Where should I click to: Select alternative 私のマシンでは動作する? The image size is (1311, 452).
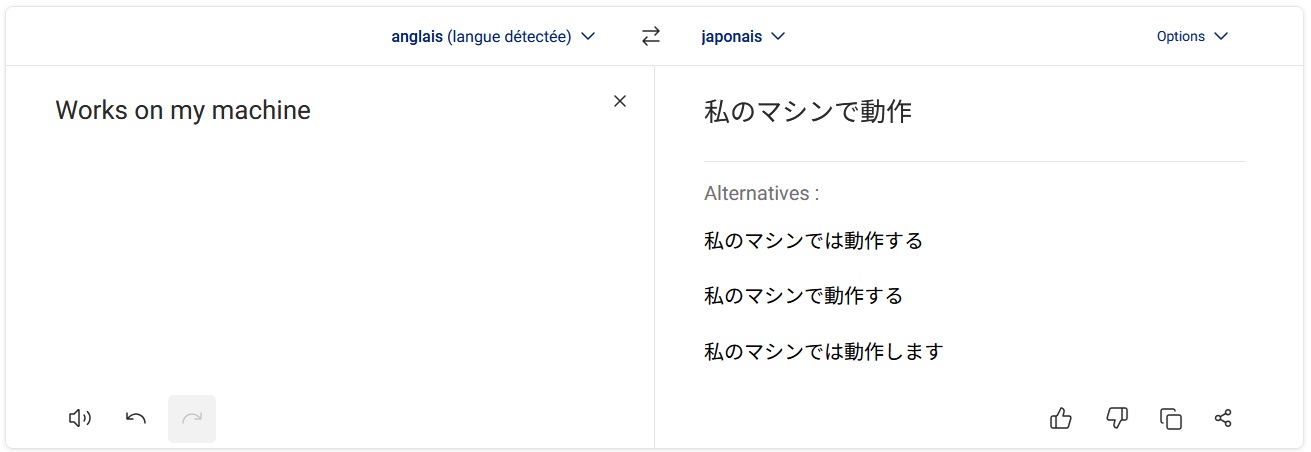[814, 241]
